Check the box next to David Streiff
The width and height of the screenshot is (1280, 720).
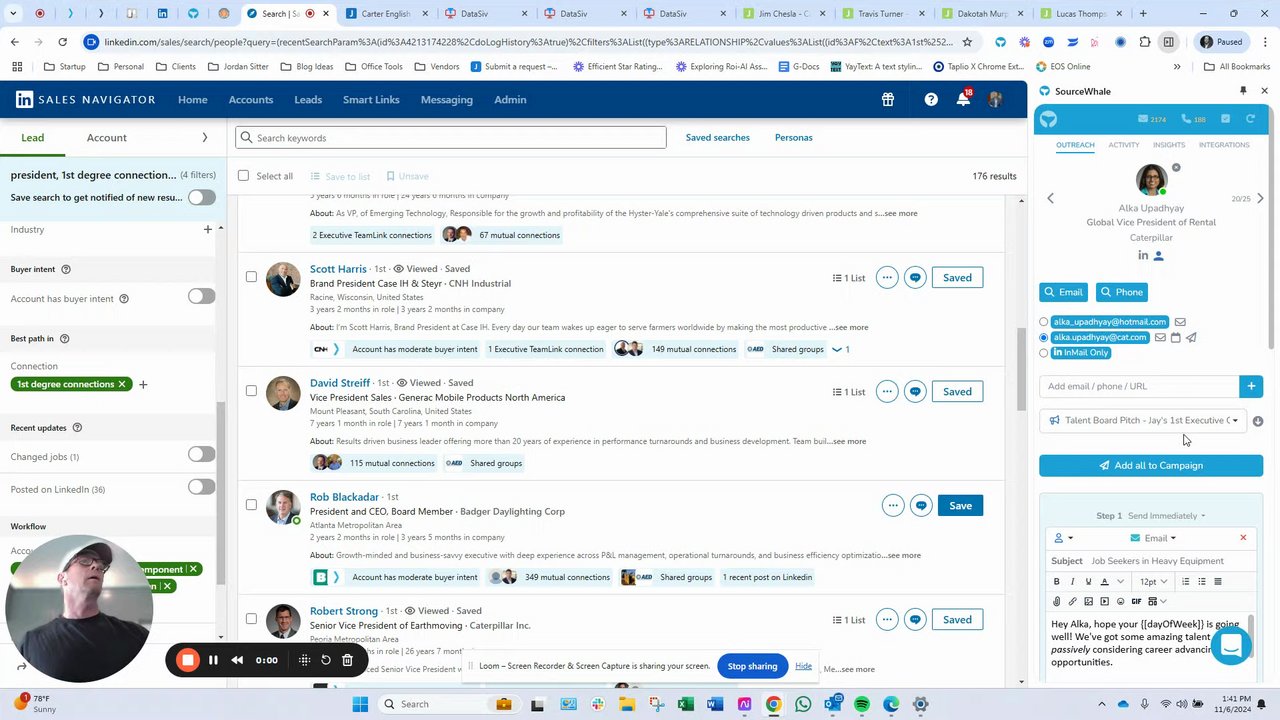click(x=251, y=391)
